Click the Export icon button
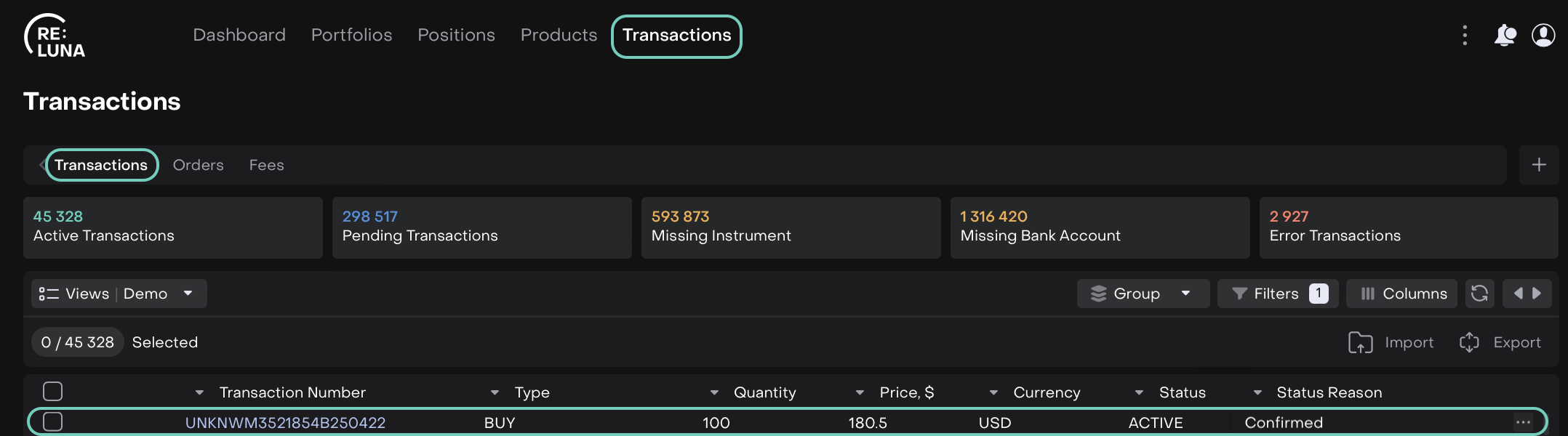 click(x=1469, y=342)
